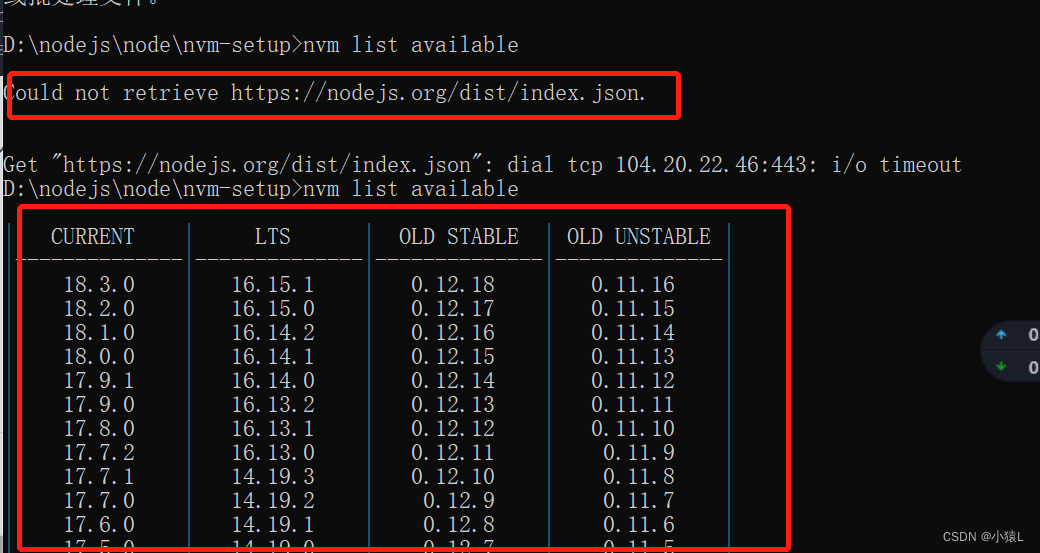
Task: Select the OLD UNSTABLE column header
Action: [639, 236]
